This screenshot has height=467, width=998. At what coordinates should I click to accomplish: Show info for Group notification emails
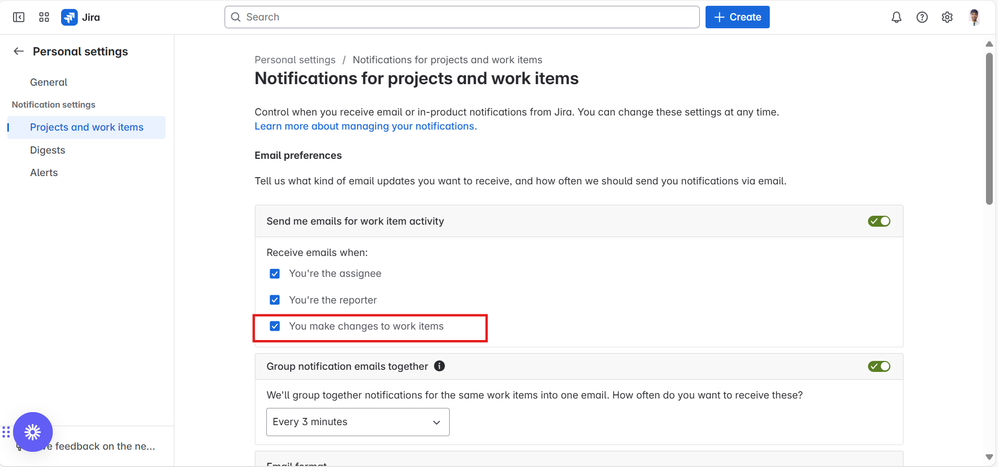439,367
